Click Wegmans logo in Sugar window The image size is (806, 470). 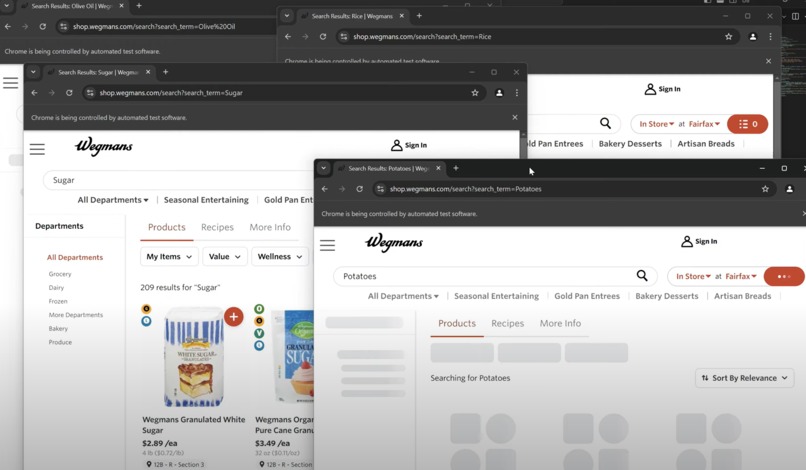pyautogui.click(x=103, y=146)
